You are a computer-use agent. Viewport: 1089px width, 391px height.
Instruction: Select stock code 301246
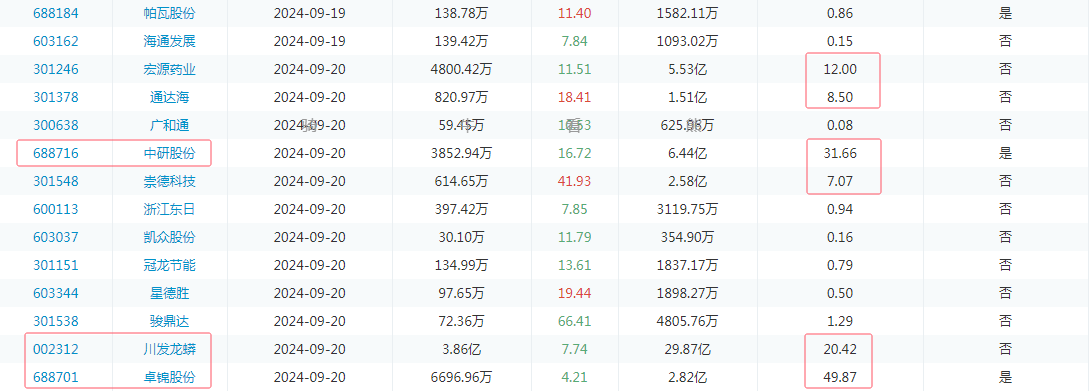click(x=56, y=69)
